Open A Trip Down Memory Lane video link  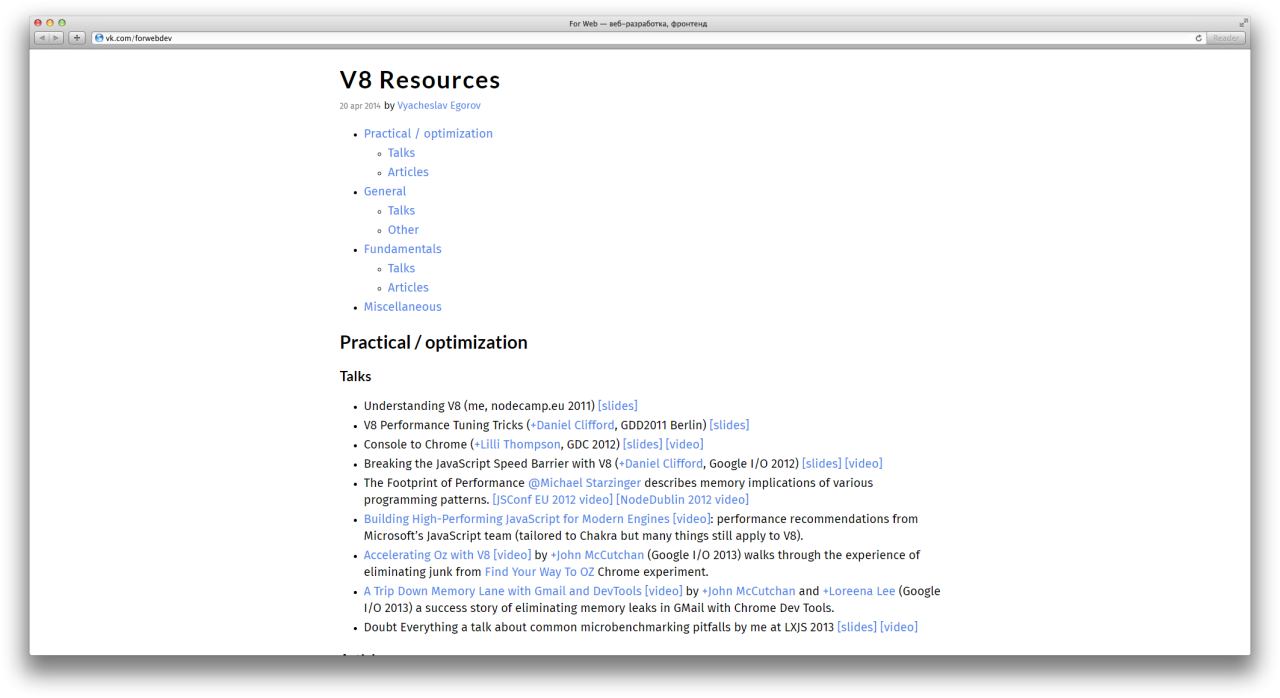point(523,591)
